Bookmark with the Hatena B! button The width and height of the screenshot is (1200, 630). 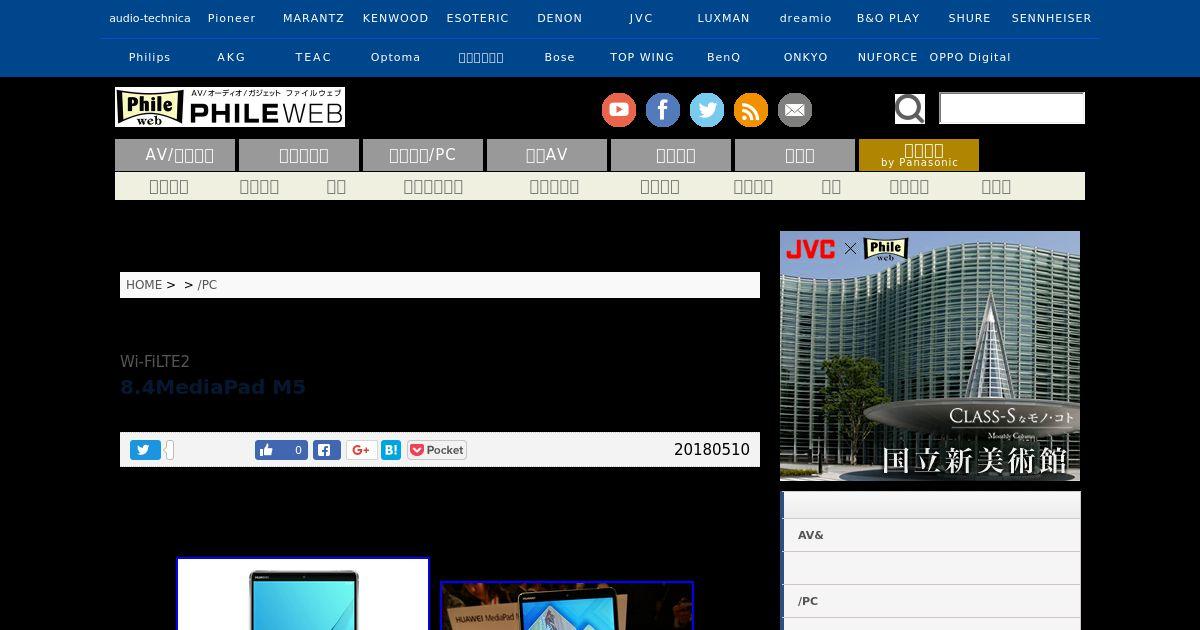pos(391,450)
